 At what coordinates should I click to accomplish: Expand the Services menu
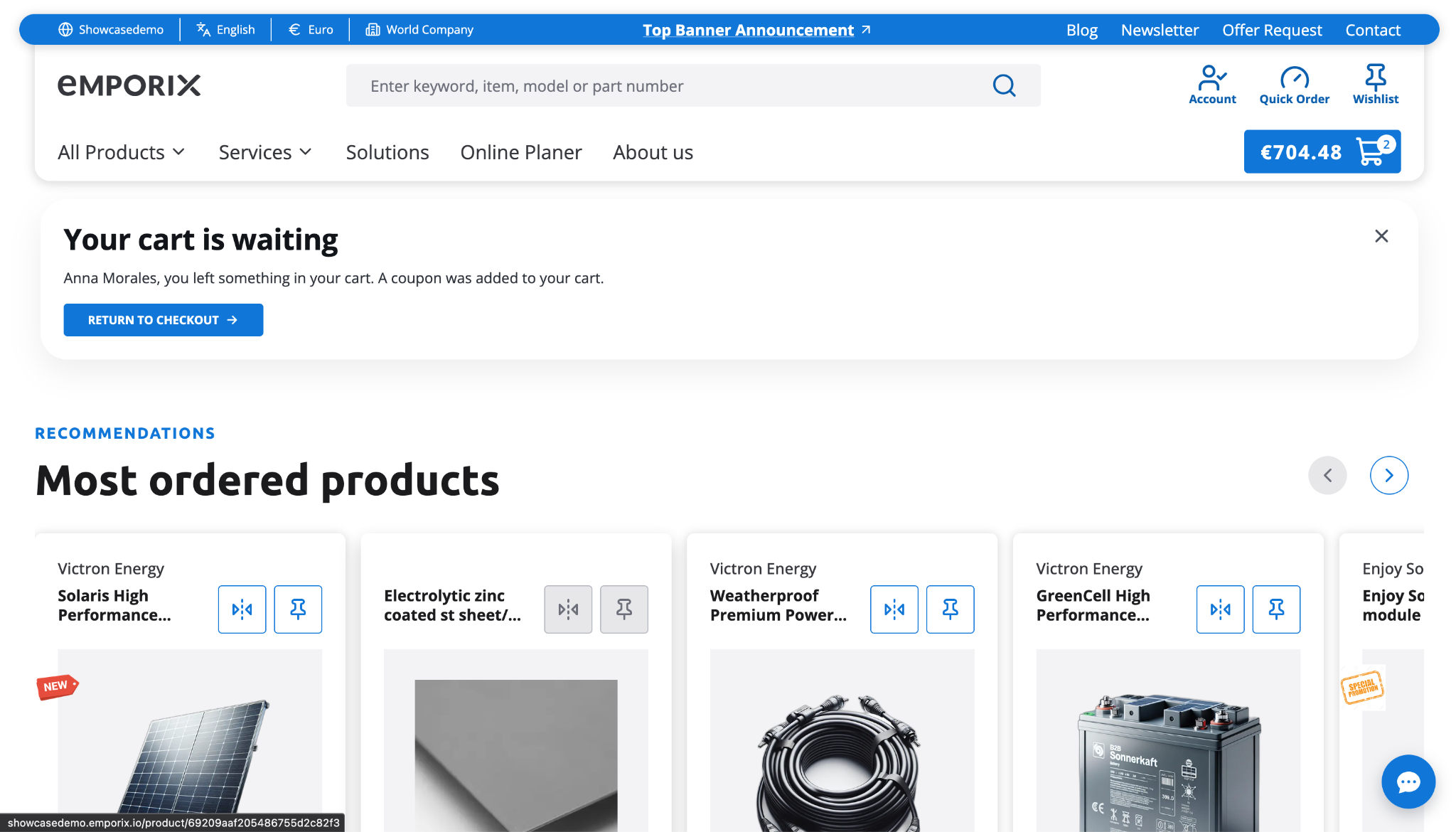click(265, 152)
